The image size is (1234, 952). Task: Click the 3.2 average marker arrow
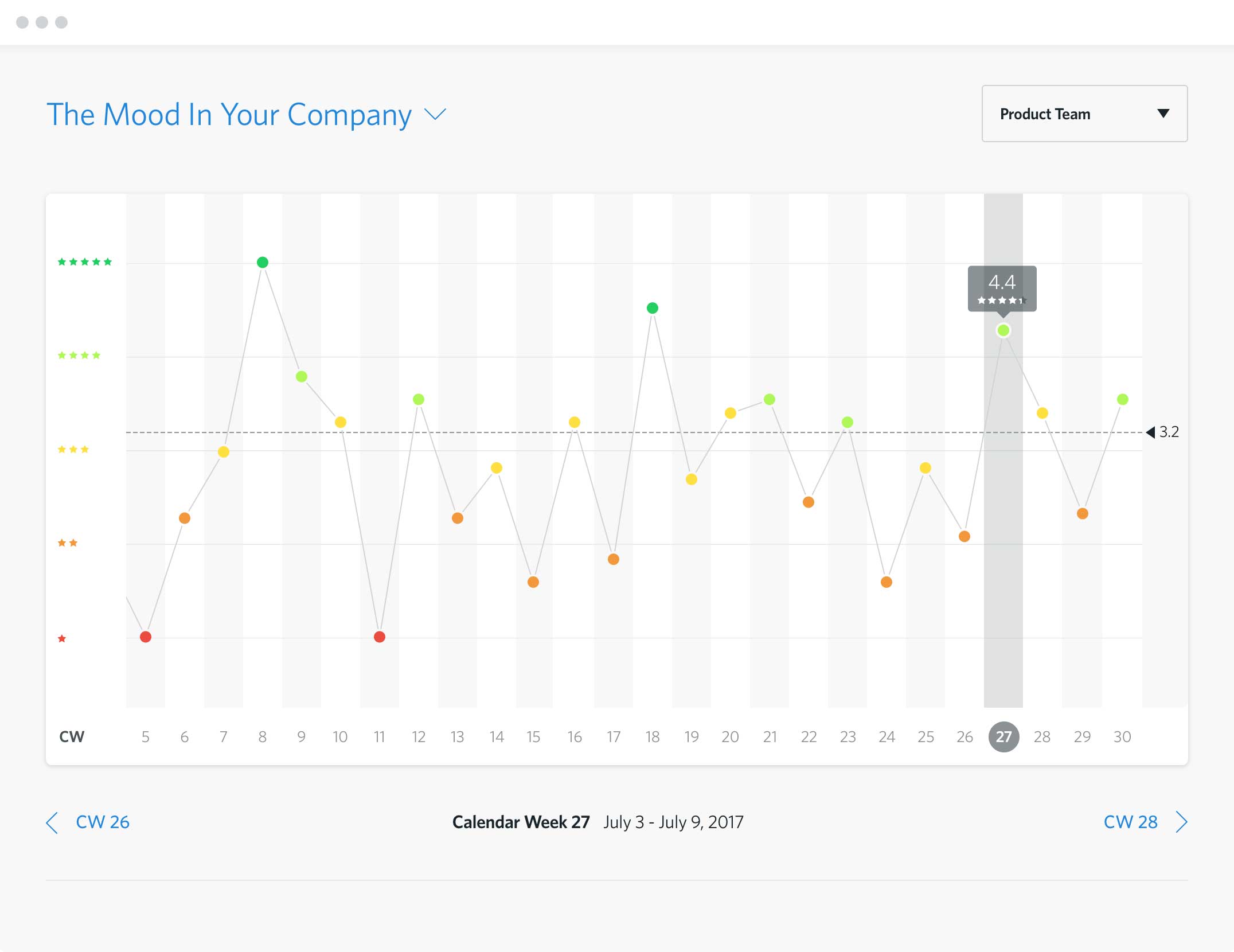pyautogui.click(x=1150, y=432)
